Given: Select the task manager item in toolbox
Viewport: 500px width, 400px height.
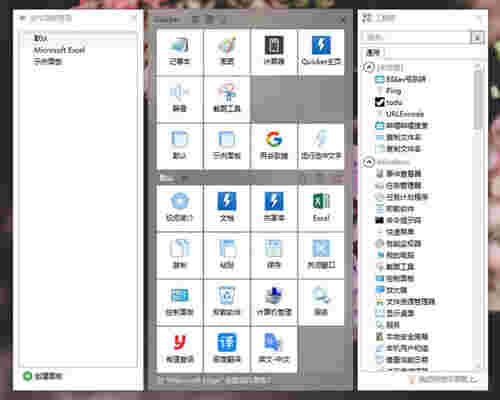Looking at the screenshot, I should pyautogui.click(x=398, y=185).
